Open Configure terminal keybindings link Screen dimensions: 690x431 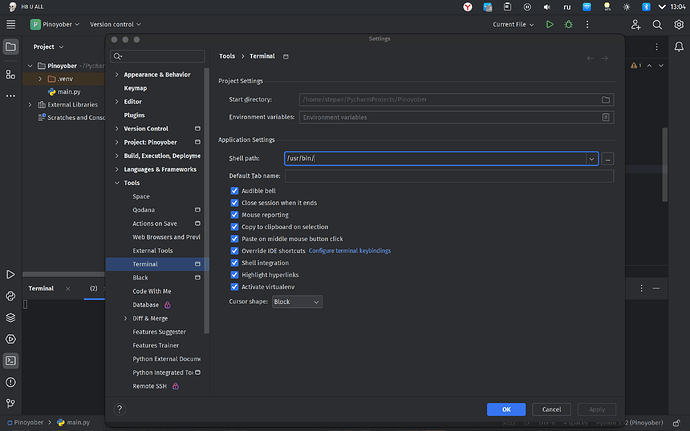[350, 251]
